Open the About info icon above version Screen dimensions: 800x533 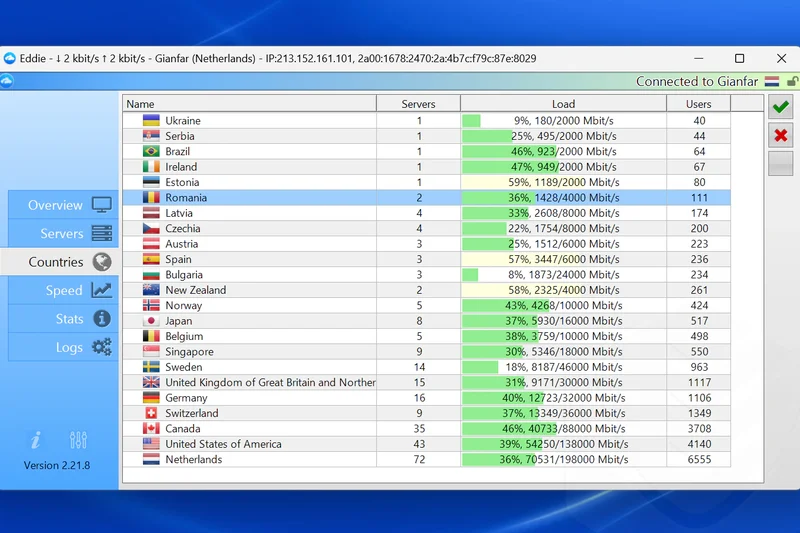36,440
